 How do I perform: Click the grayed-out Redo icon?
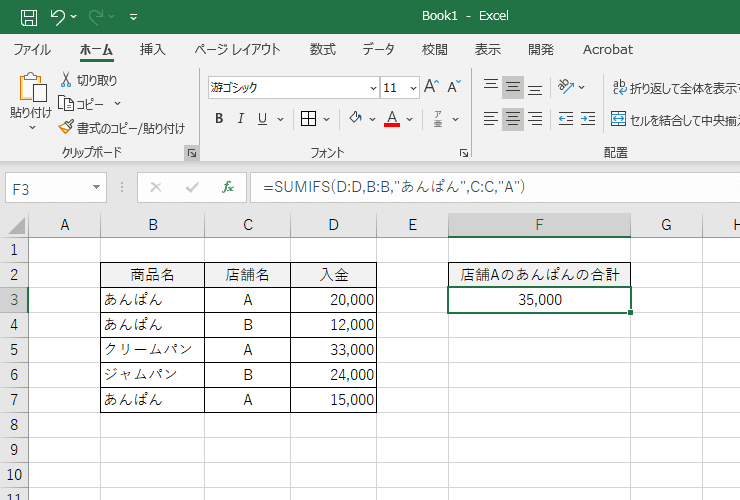coord(96,17)
